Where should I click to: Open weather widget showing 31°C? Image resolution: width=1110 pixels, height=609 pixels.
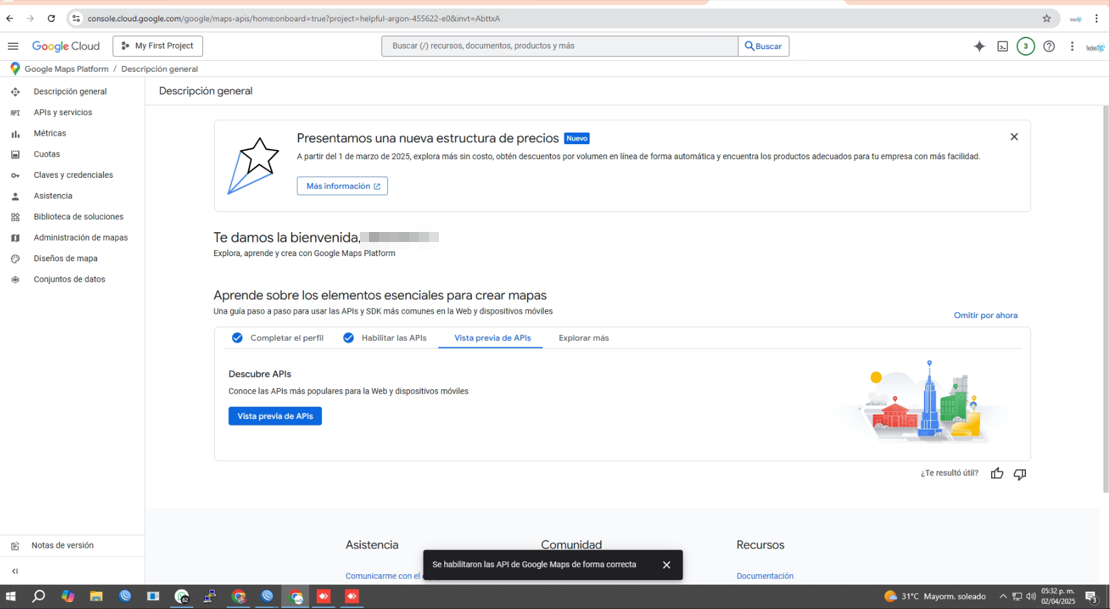click(934, 596)
